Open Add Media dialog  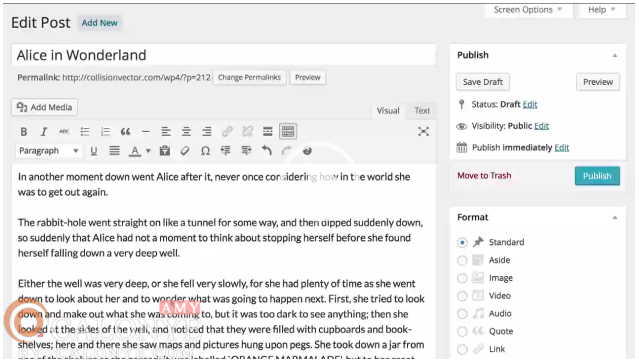(x=44, y=107)
